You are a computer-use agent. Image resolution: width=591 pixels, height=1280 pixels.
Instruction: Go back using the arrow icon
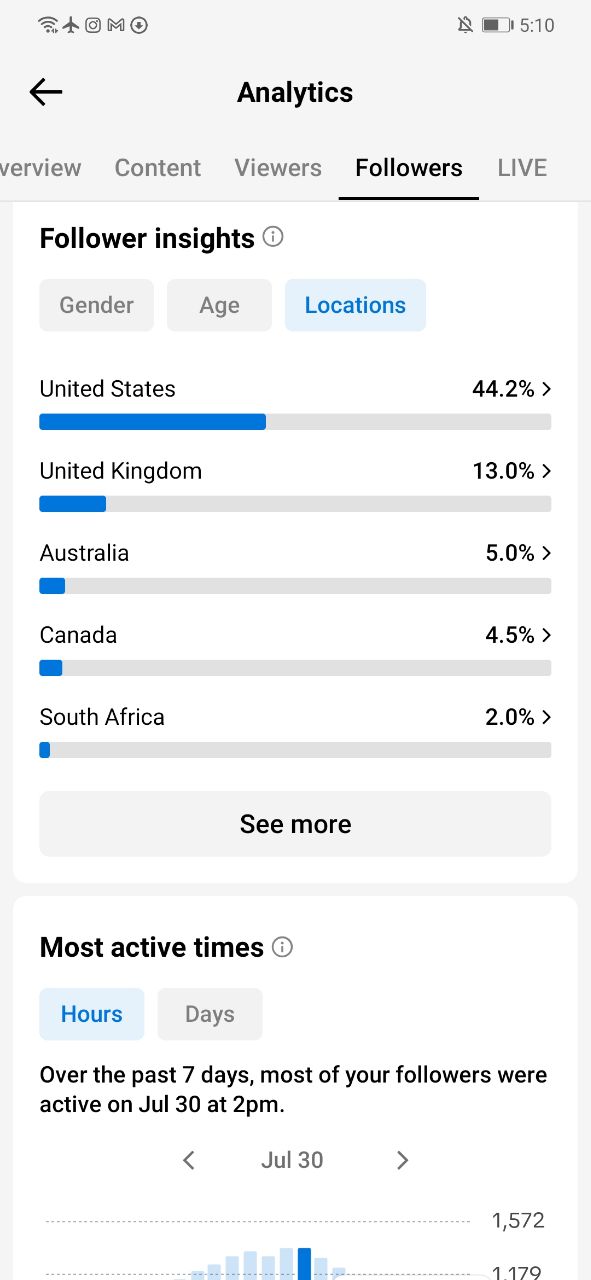click(x=46, y=92)
